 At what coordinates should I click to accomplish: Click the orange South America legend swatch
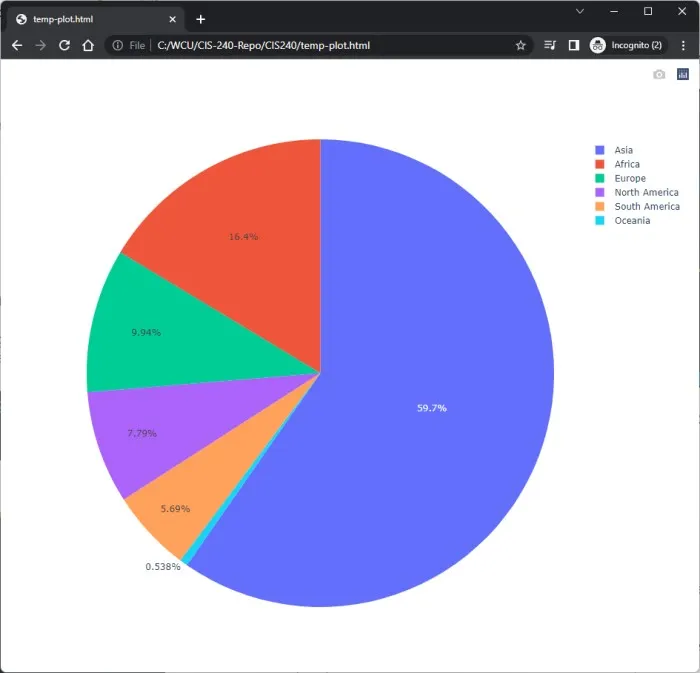600,207
